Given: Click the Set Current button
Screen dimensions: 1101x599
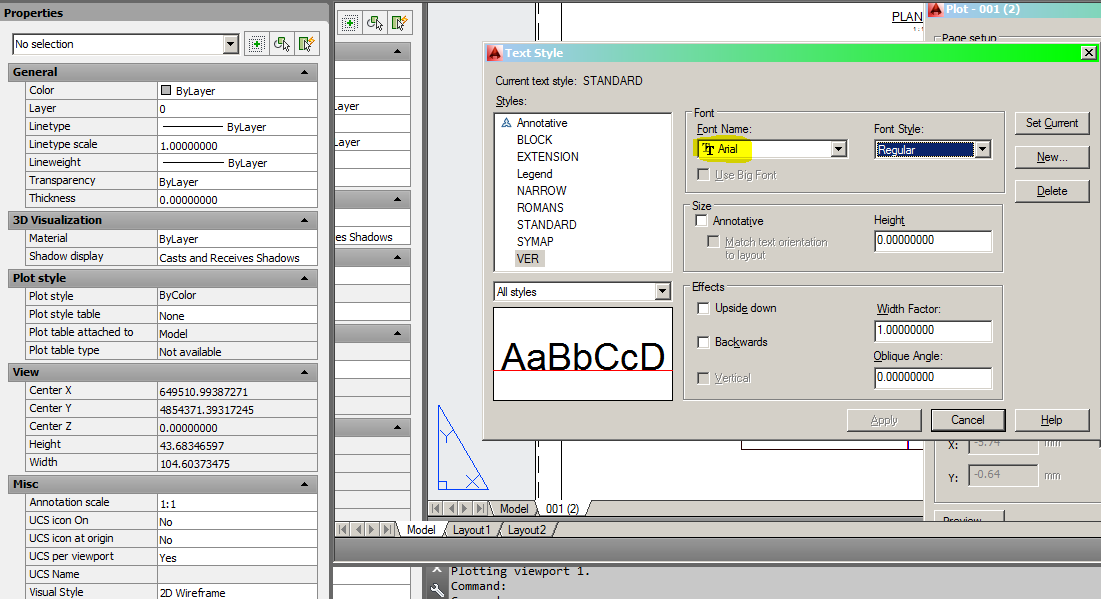Looking at the screenshot, I should 1051,123.
